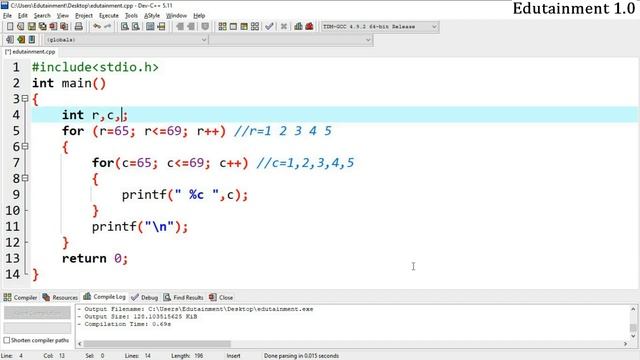The height and width of the screenshot is (360, 640).
Task: Open the Search menu
Action: pyautogui.click(x=42, y=16)
